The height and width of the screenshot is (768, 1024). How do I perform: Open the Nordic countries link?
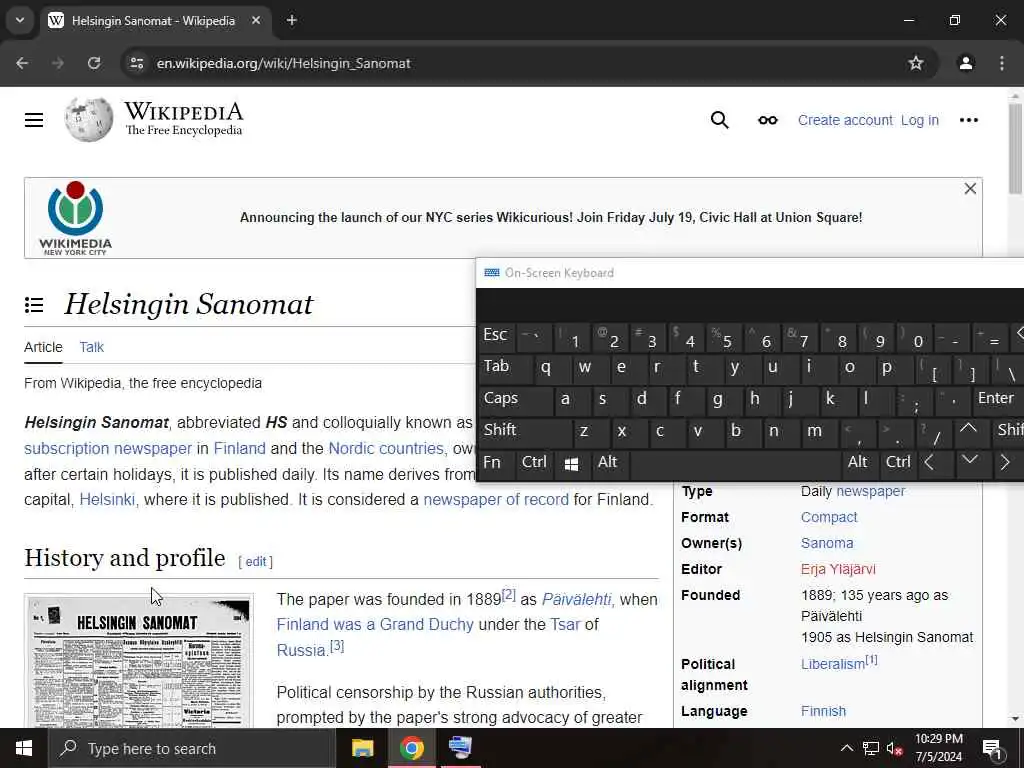tap(386, 449)
